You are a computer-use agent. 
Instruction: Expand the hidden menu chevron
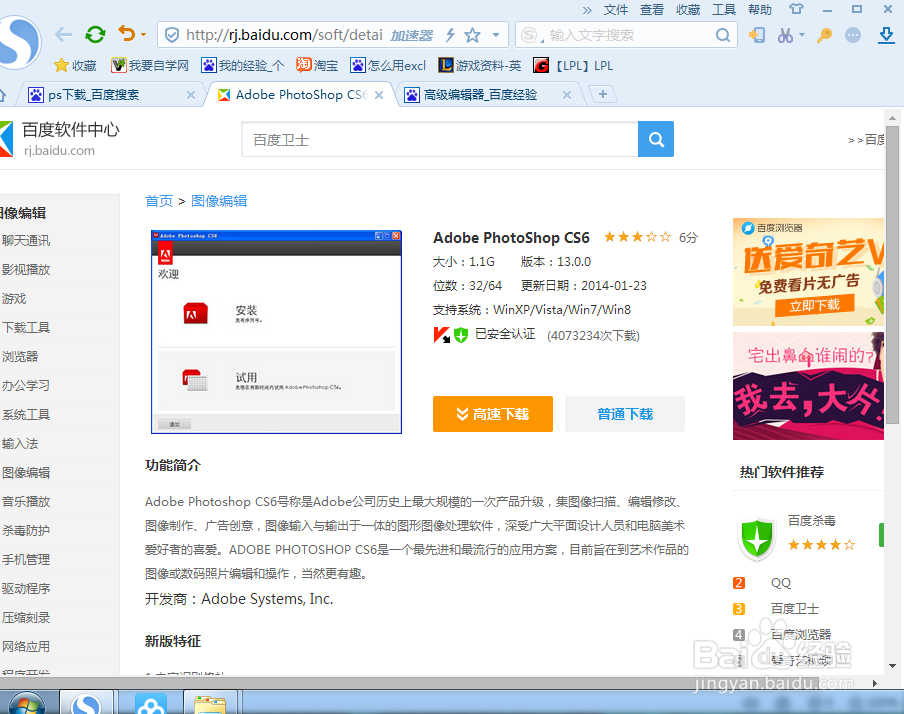coord(587,10)
